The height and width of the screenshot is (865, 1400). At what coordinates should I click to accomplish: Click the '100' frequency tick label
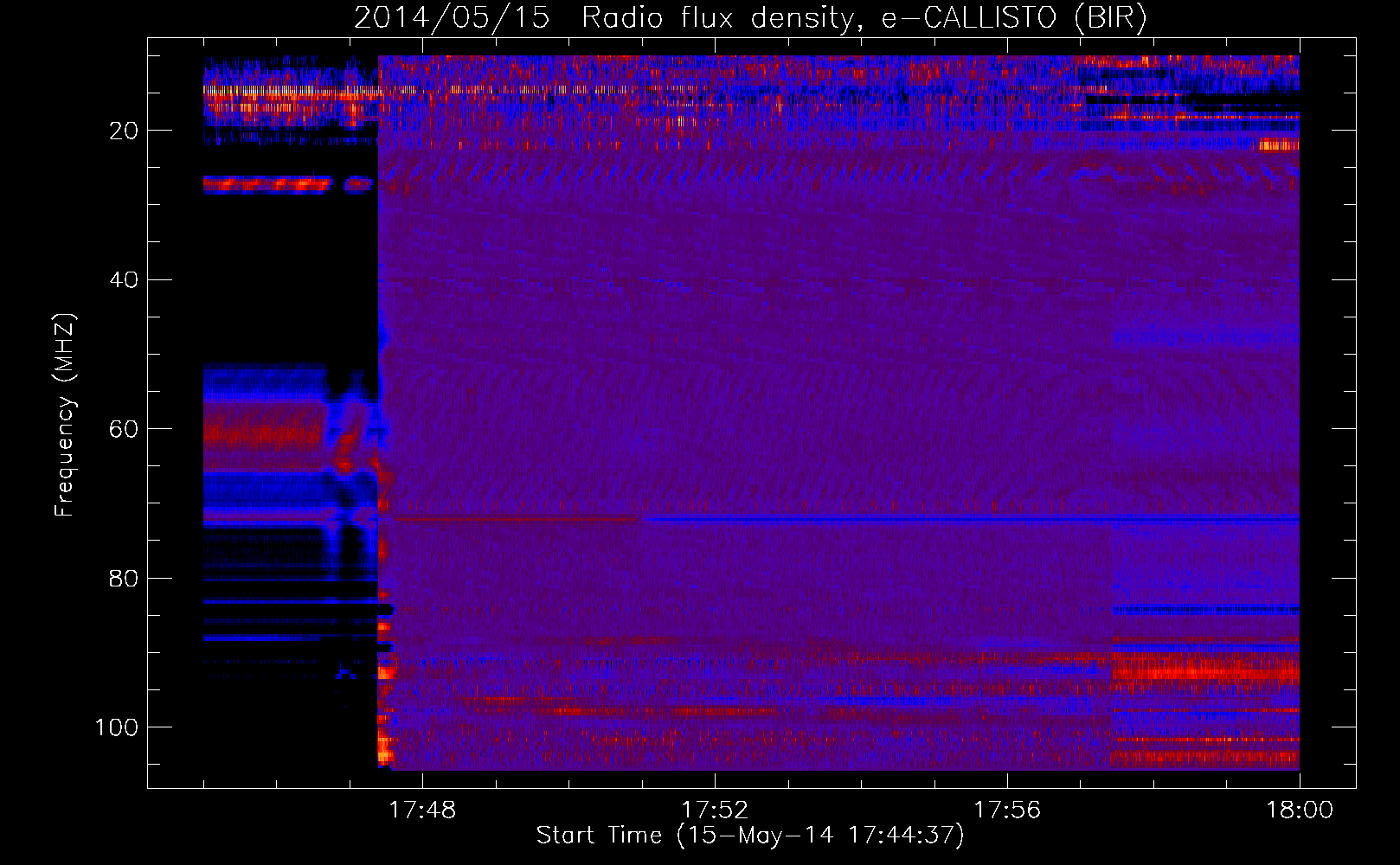click(117, 727)
